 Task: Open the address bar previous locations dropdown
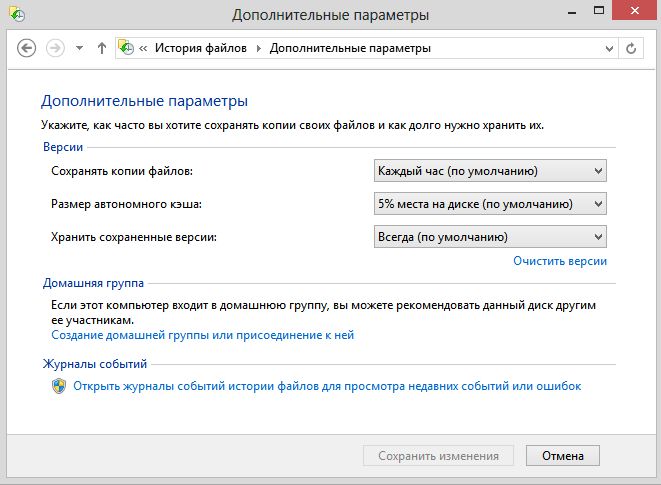click(x=606, y=48)
